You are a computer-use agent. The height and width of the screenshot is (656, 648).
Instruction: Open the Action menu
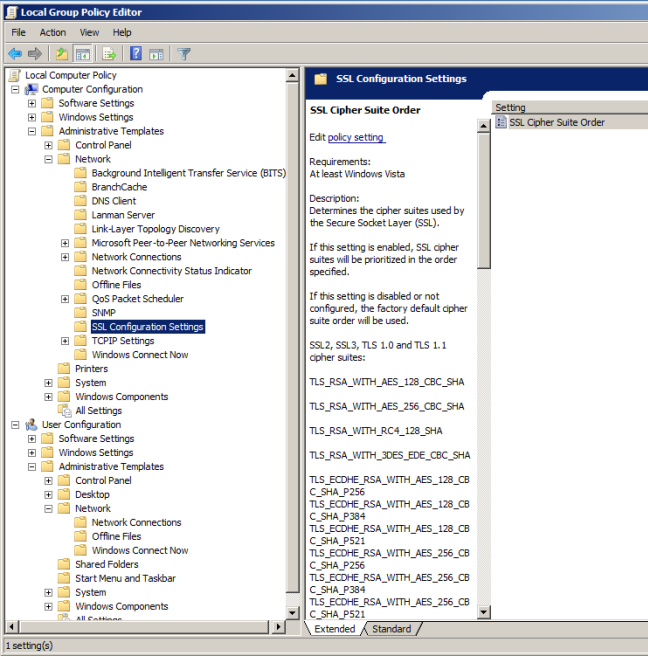click(53, 32)
